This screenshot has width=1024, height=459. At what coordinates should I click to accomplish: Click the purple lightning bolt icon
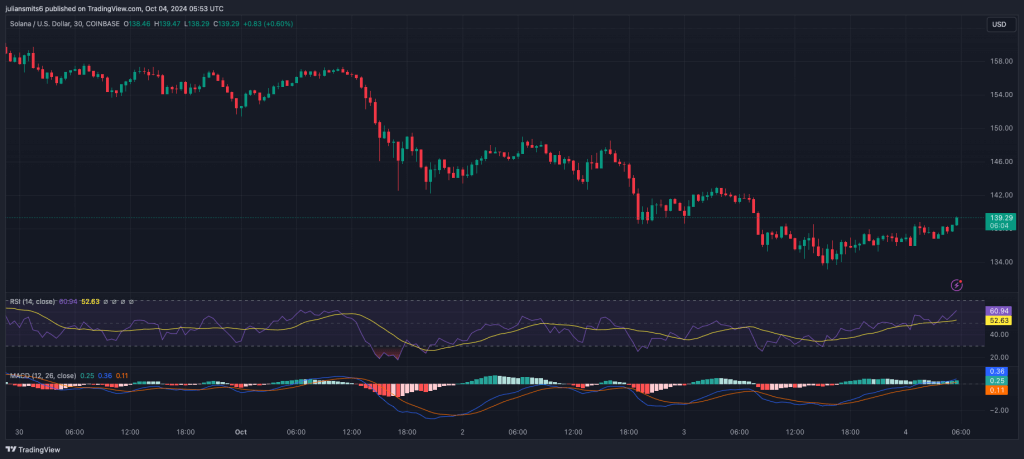point(957,285)
